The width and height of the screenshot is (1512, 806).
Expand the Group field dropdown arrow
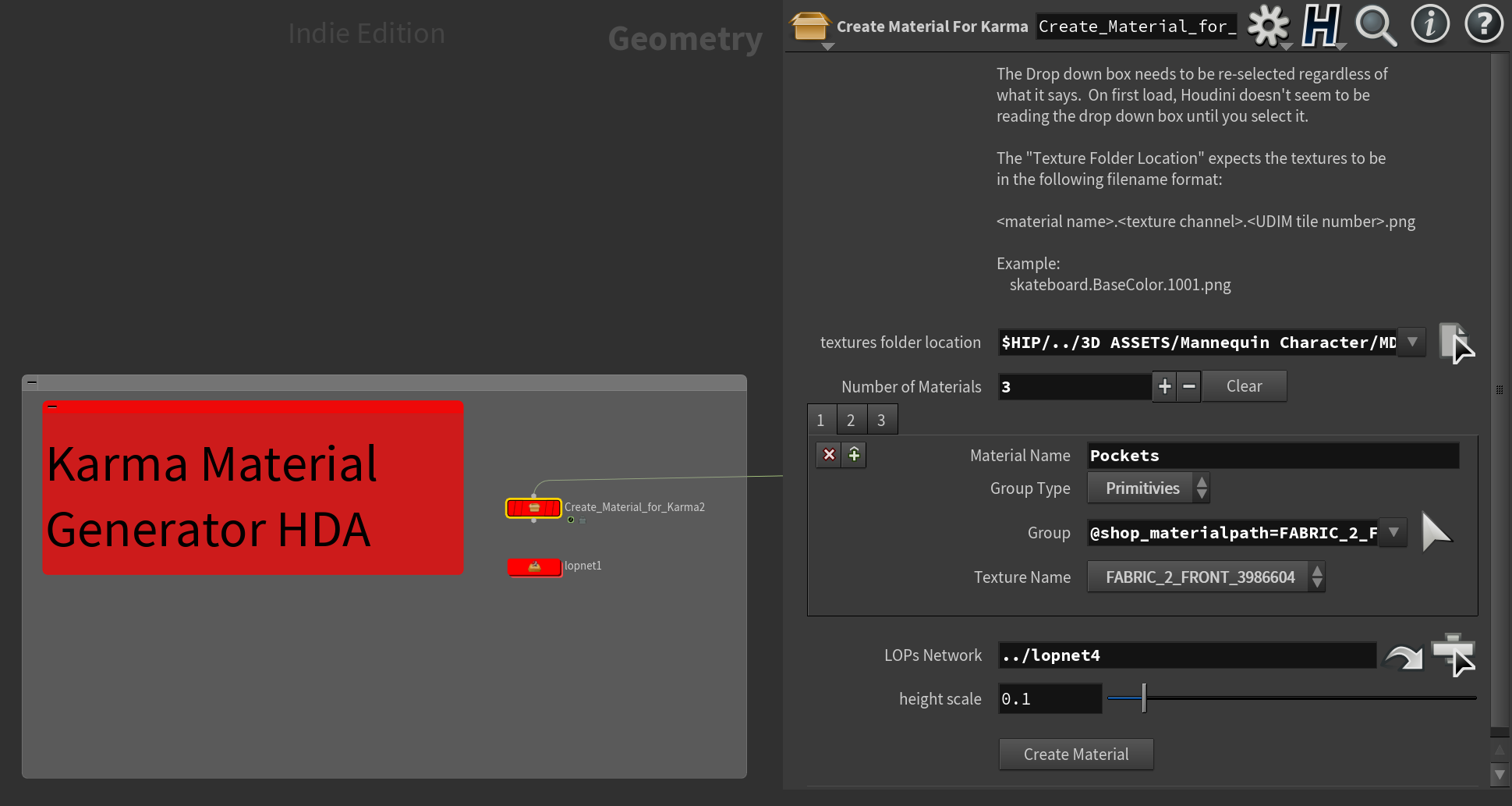[x=1393, y=532]
